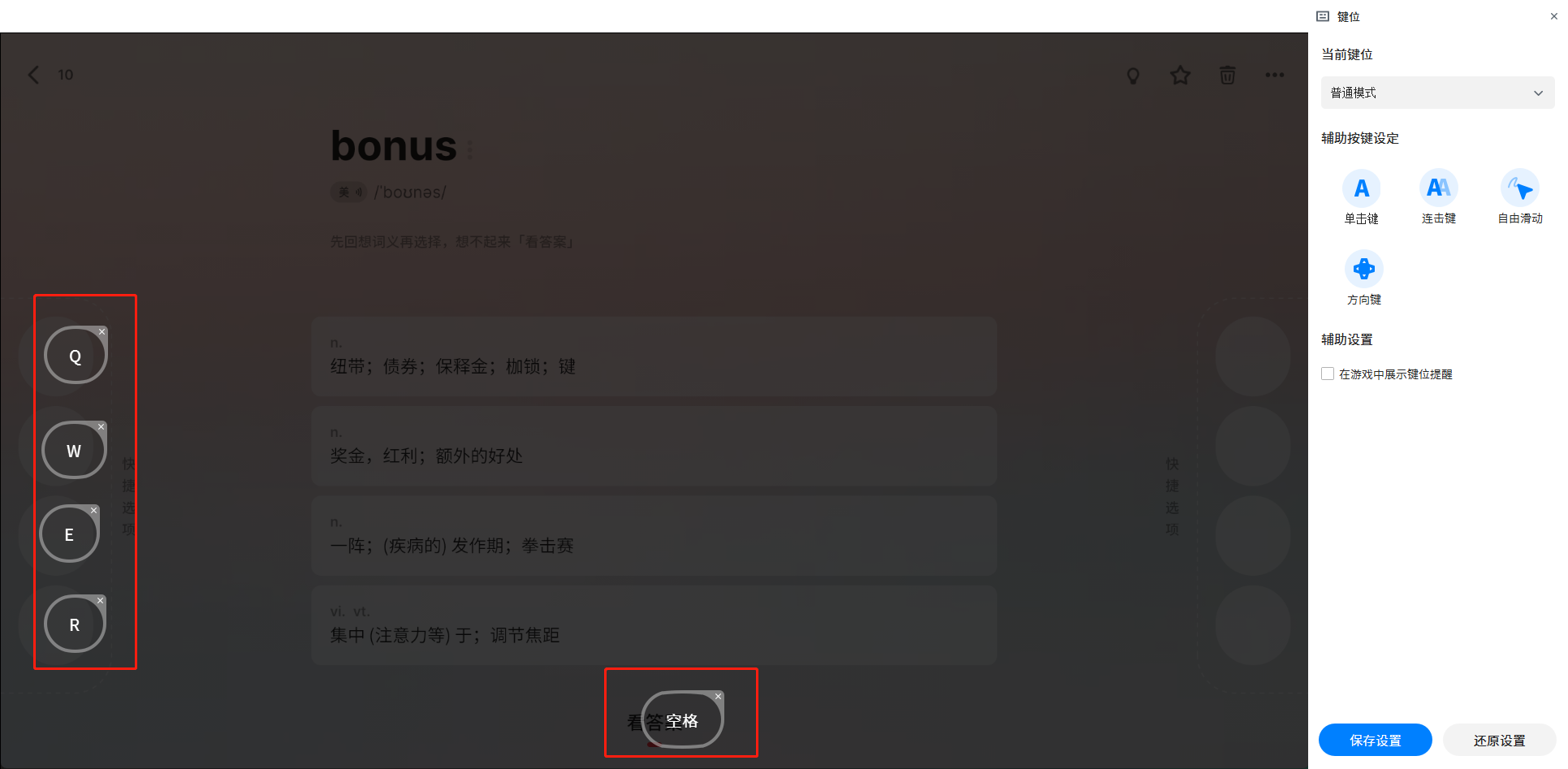Click 还原设置 restore button

coord(1499,740)
